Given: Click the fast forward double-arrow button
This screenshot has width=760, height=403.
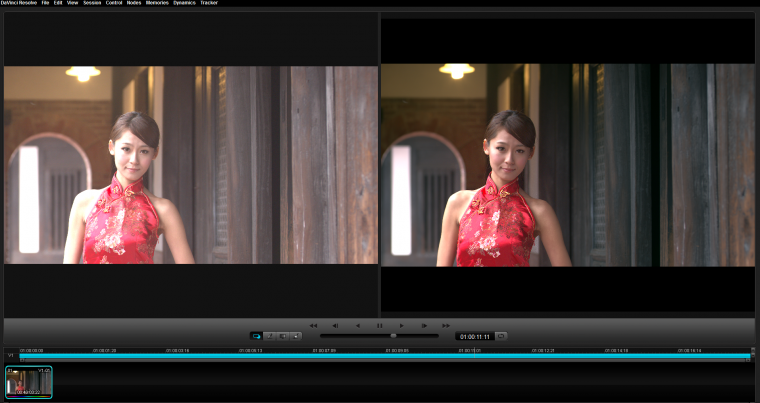Looking at the screenshot, I should click(446, 325).
